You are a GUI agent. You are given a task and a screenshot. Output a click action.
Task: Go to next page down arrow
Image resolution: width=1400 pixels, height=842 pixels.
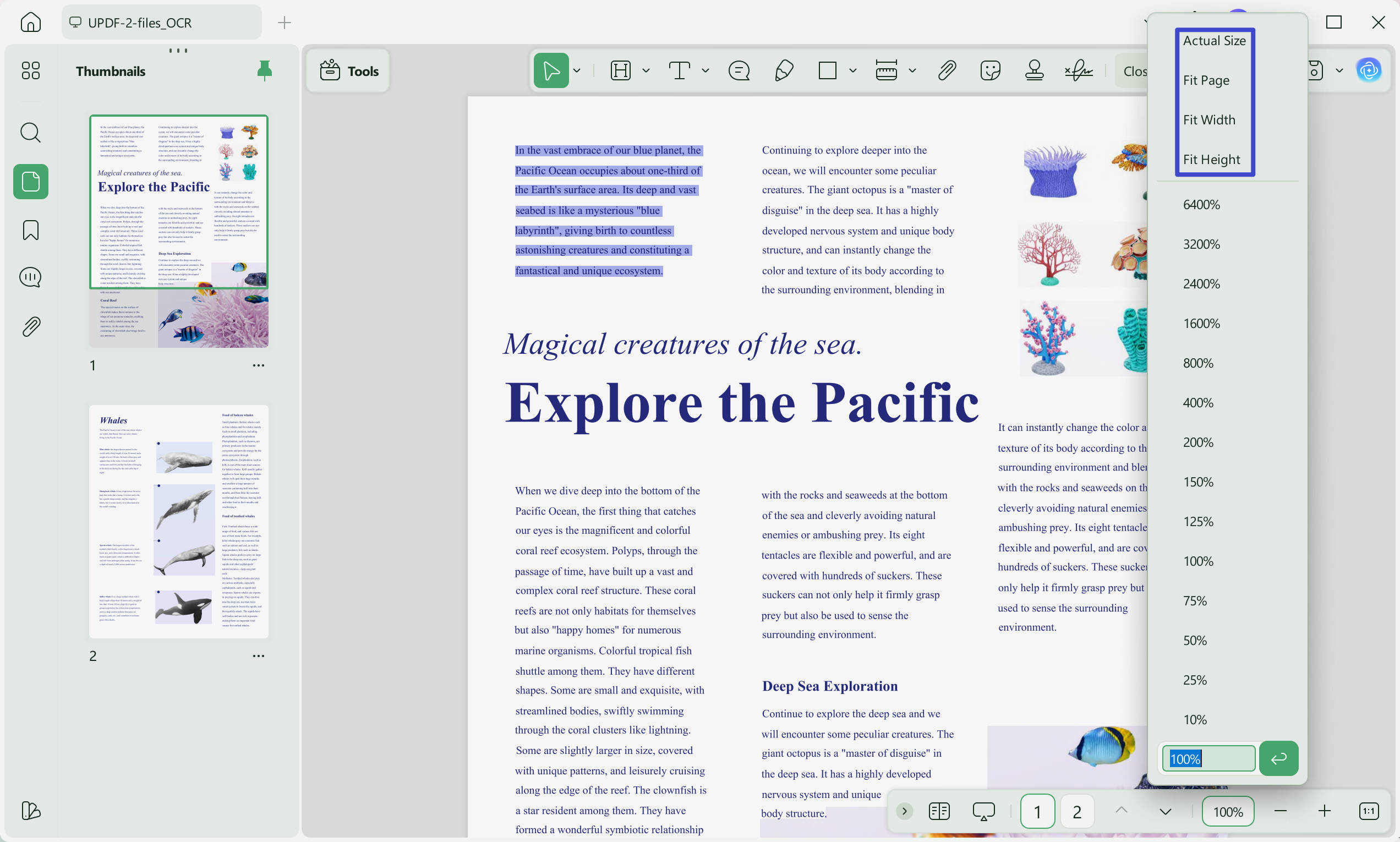click(1165, 812)
